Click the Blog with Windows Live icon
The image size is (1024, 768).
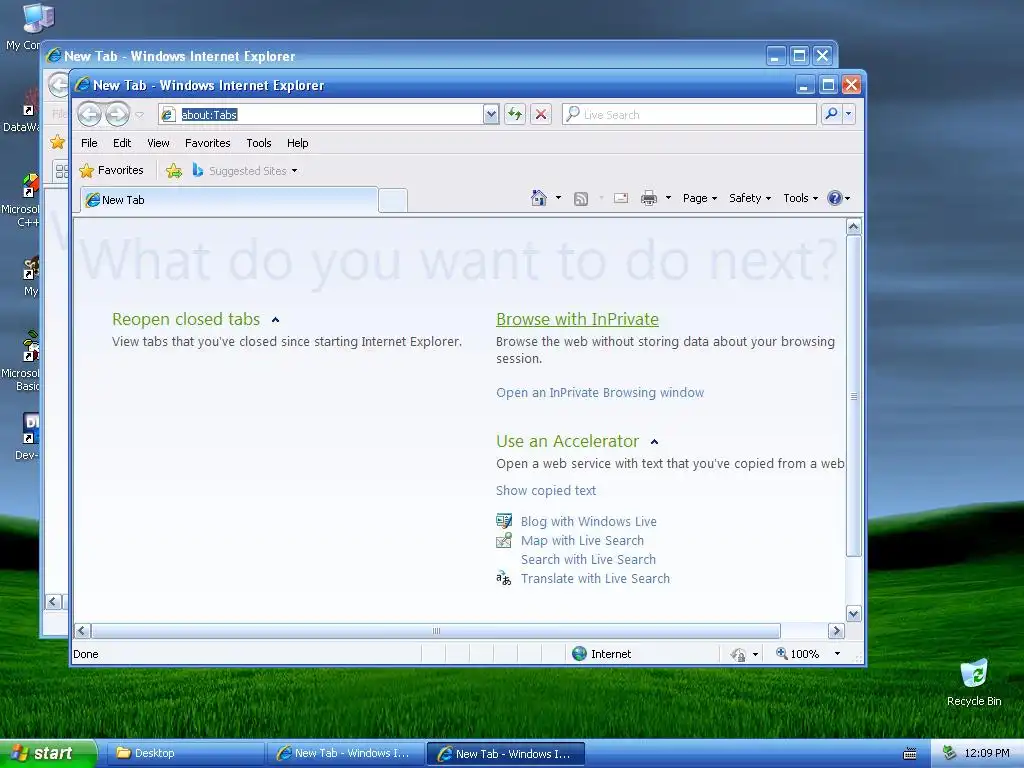point(504,521)
